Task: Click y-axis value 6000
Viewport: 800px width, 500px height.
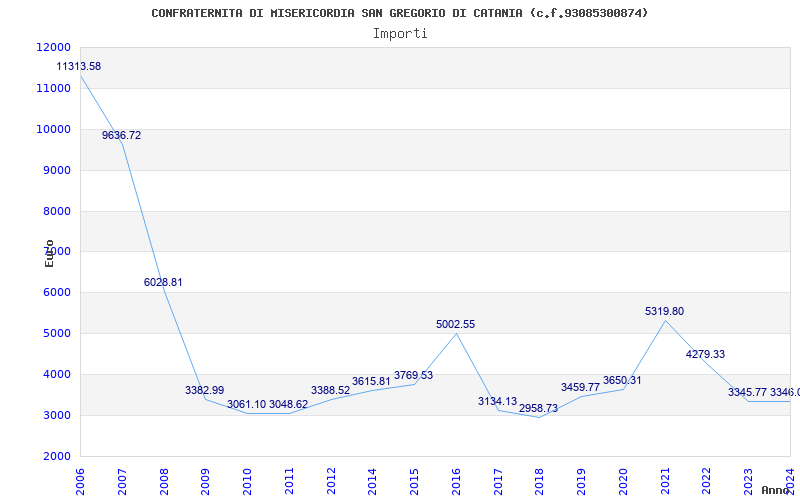Action: (56, 293)
